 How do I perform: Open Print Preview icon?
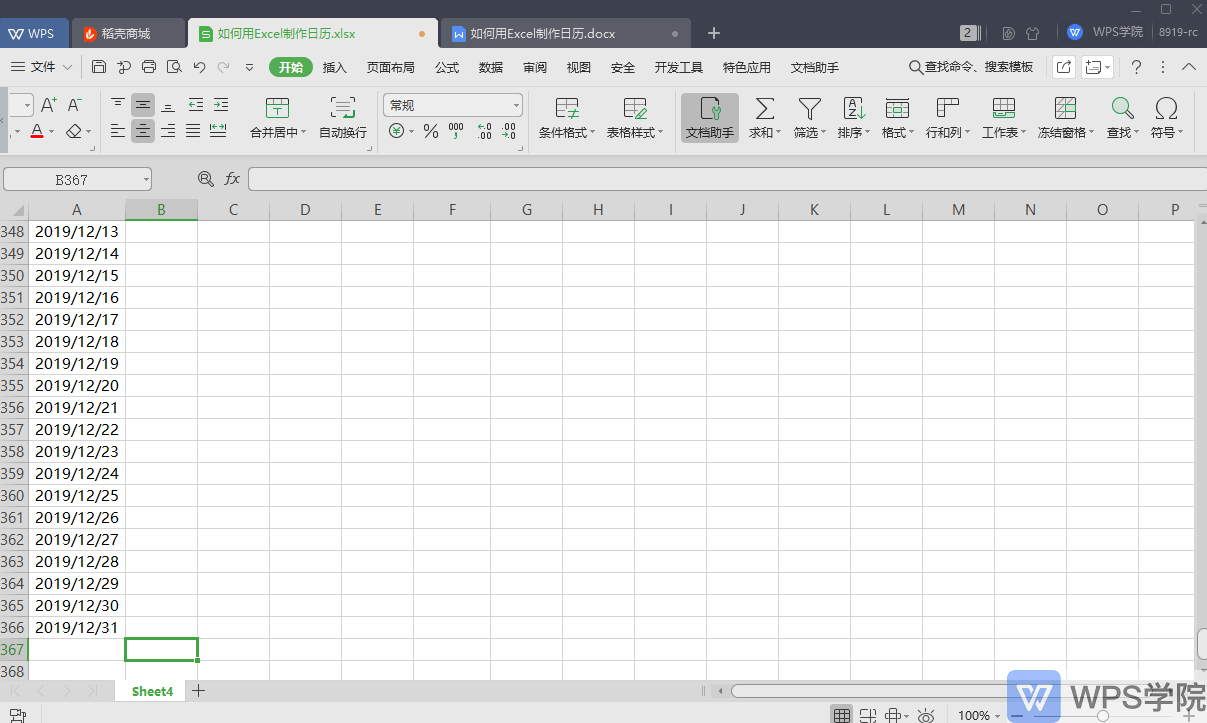pyautogui.click(x=174, y=67)
